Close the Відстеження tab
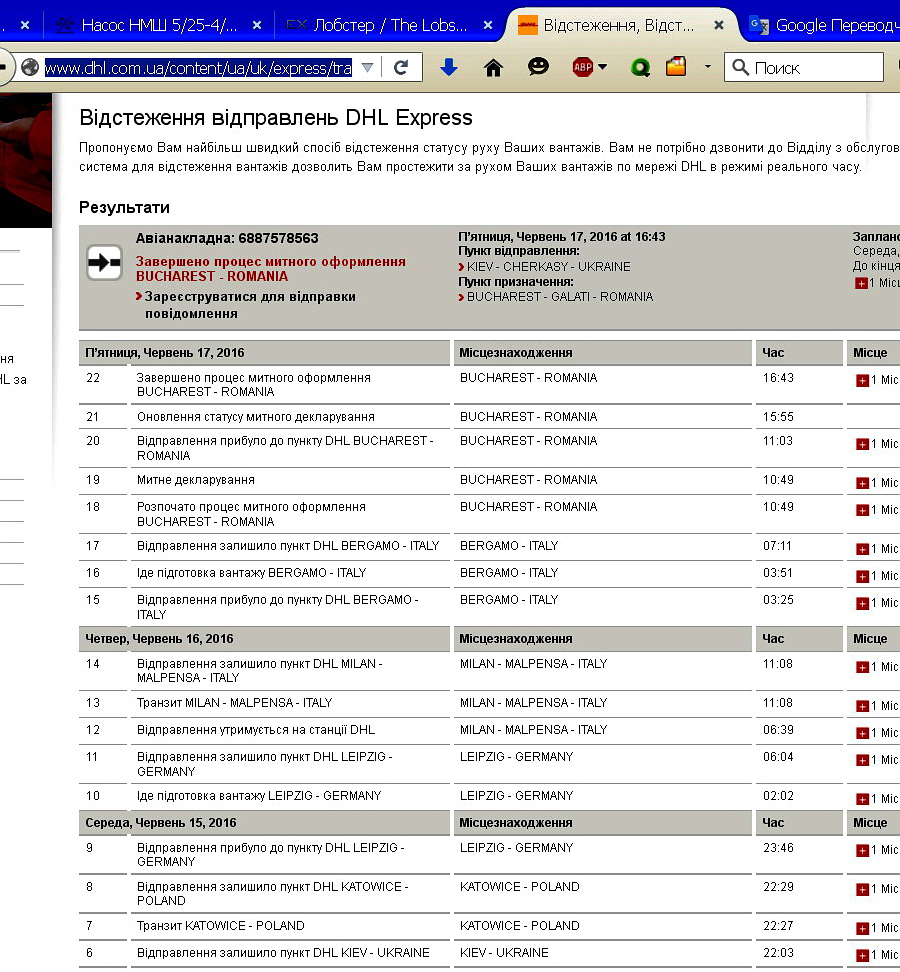This screenshot has height=972, width=900. click(x=719, y=25)
